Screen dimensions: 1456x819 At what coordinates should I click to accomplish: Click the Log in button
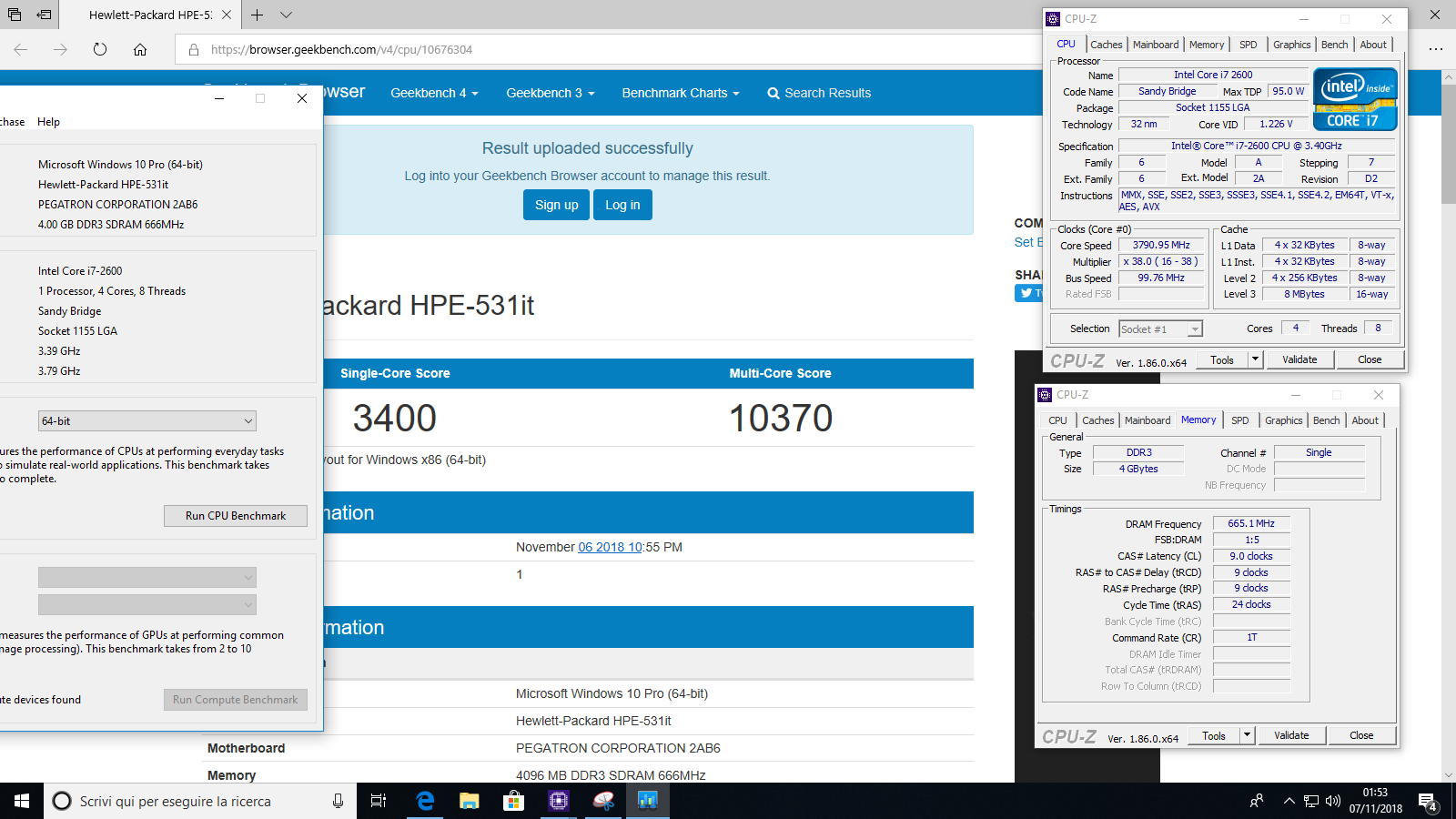click(x=622, y=205)
